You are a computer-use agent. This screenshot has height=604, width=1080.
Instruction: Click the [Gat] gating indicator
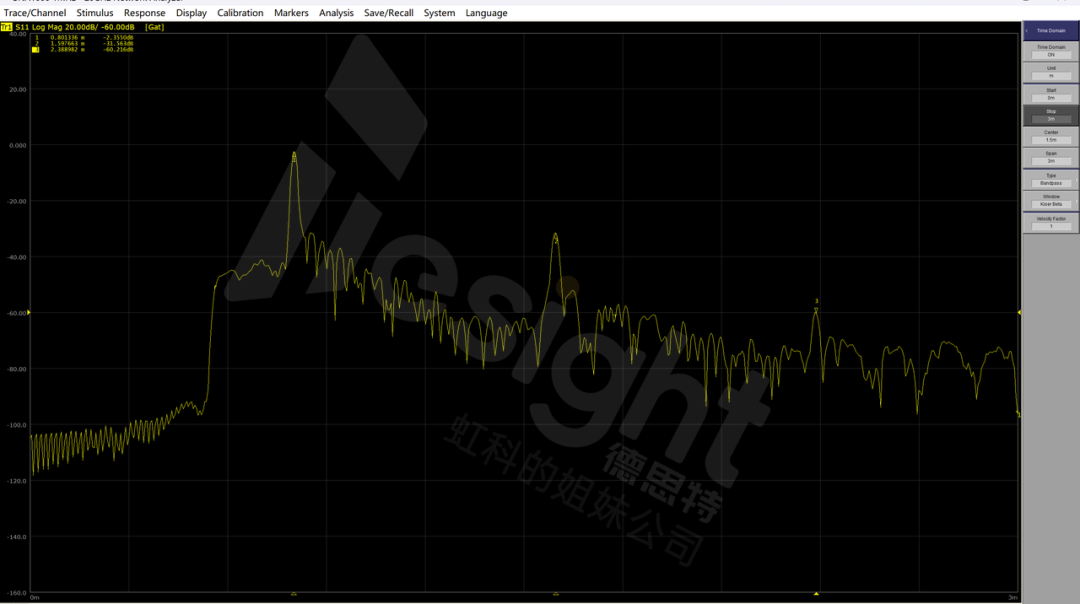[x=155, y=28]
